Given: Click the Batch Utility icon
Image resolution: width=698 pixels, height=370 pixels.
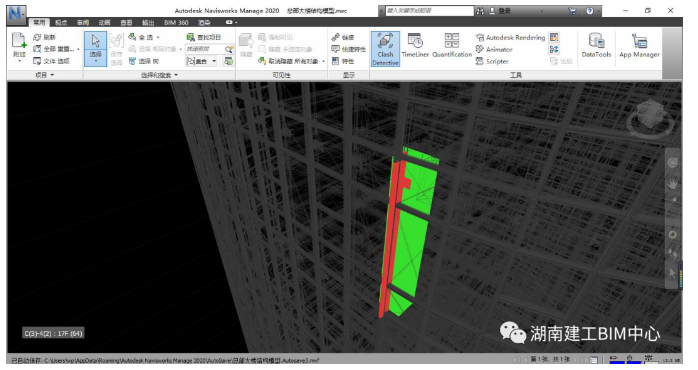Looking at the screenshot, I should pos(554,49).
